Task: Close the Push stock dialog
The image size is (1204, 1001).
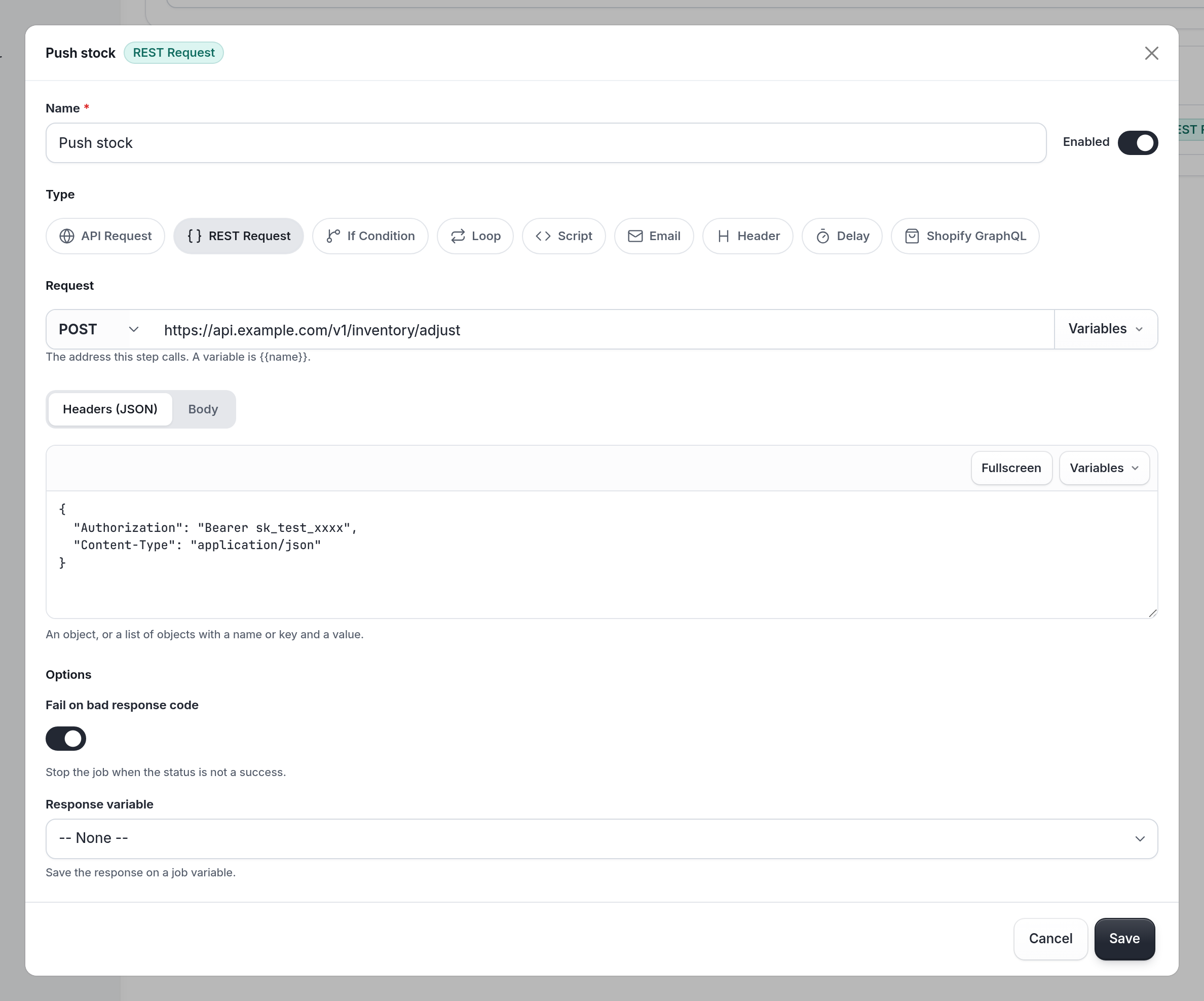Action: coord(1151,53)
